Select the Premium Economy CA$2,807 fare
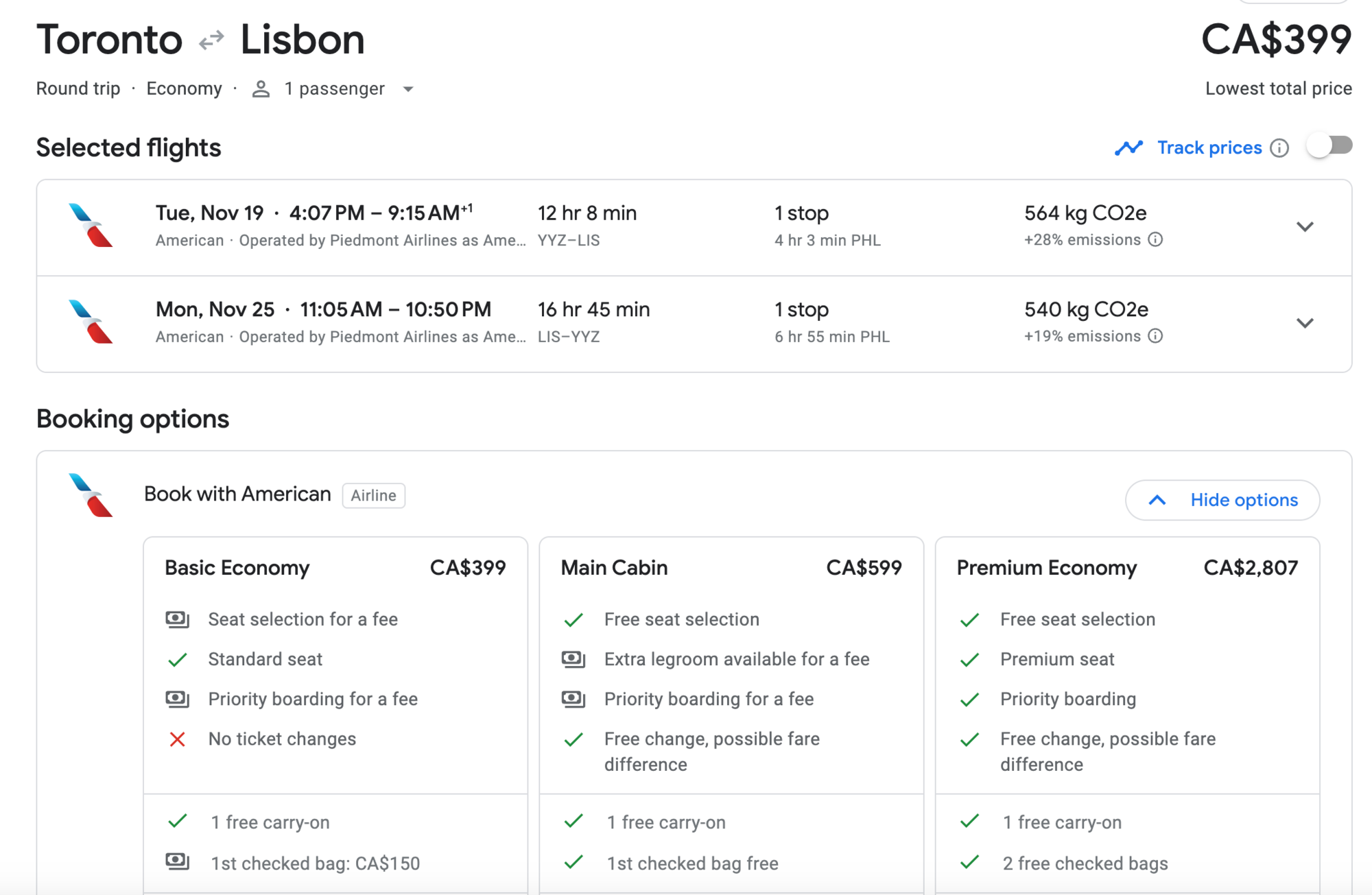Screen dimensions: 1372x895 (x=1127, y=568)
